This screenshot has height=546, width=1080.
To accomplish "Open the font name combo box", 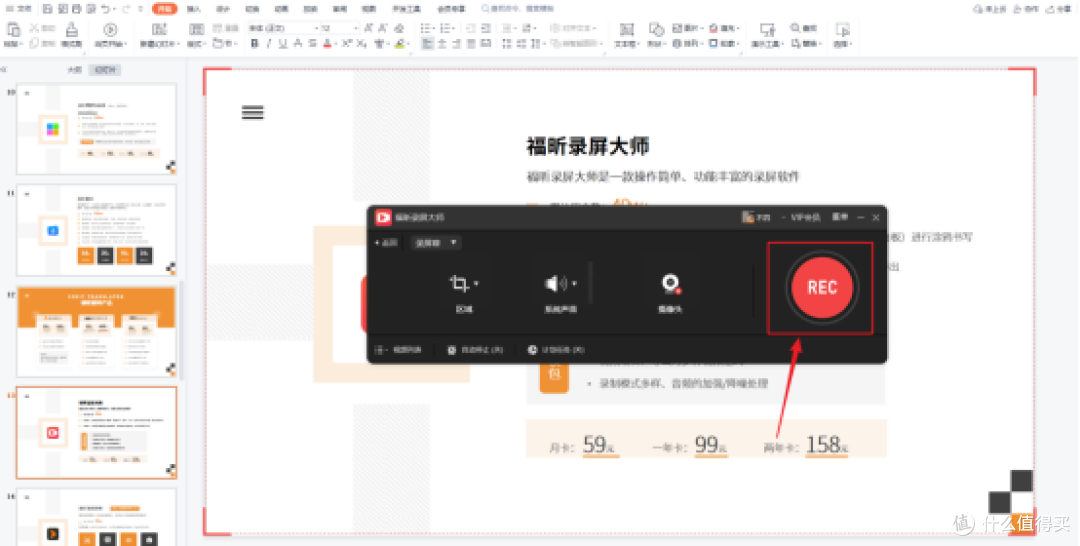I will pyautogui.click(x=283, y=28).
